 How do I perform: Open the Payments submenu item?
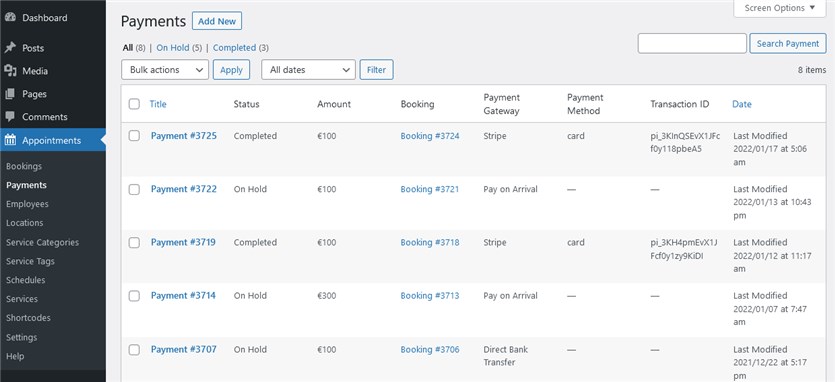[x=26, y=185]
